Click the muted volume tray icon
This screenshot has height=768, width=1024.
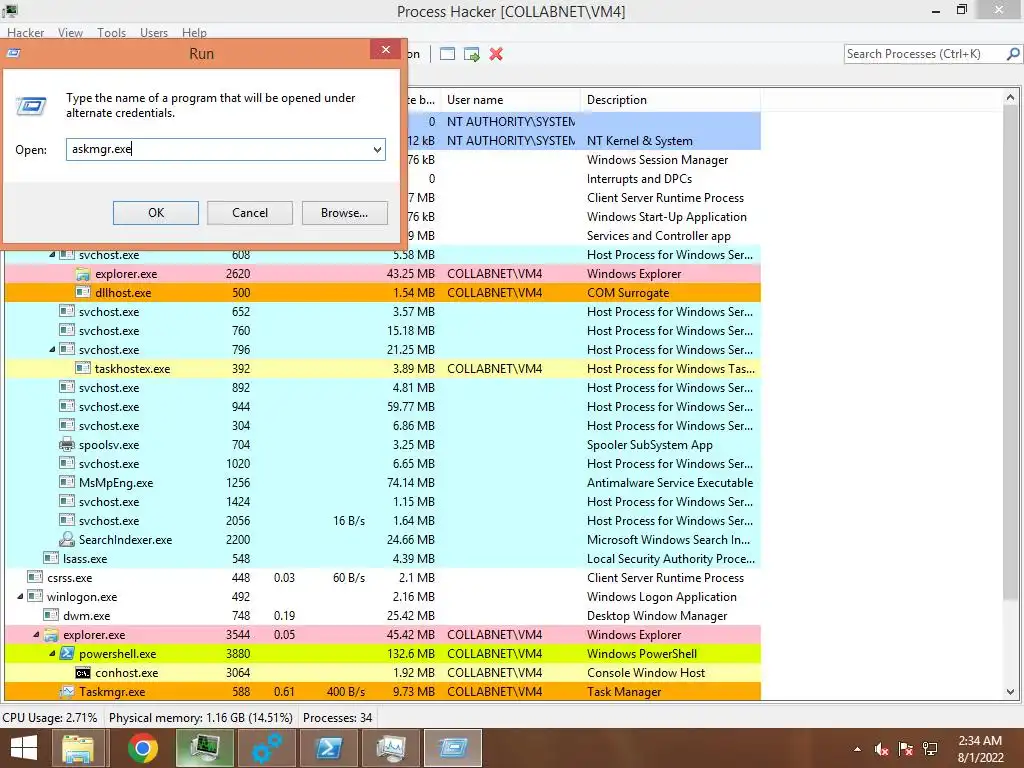(x=881, y=749)
